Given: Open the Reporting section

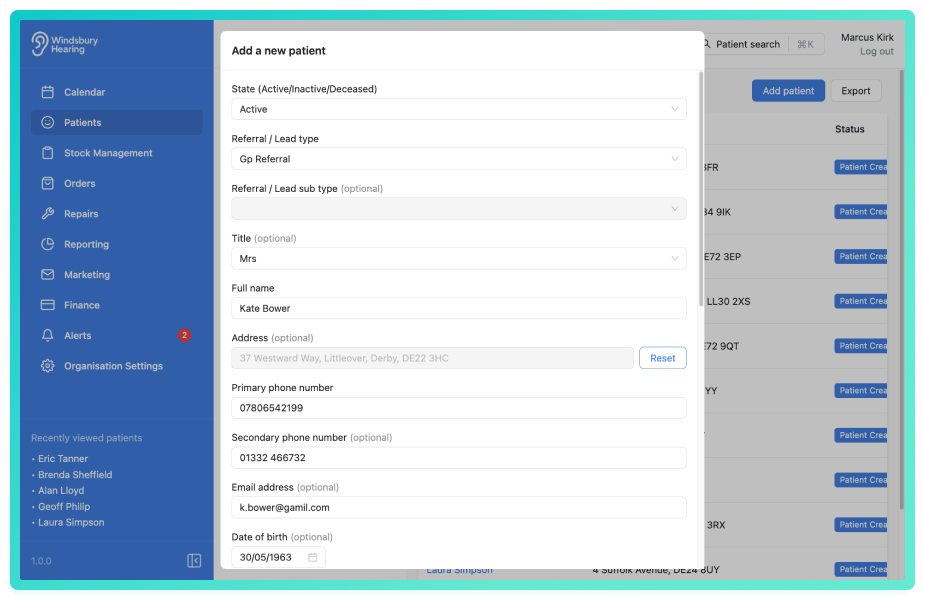Looking at the screenshot, I should point(117,244).
